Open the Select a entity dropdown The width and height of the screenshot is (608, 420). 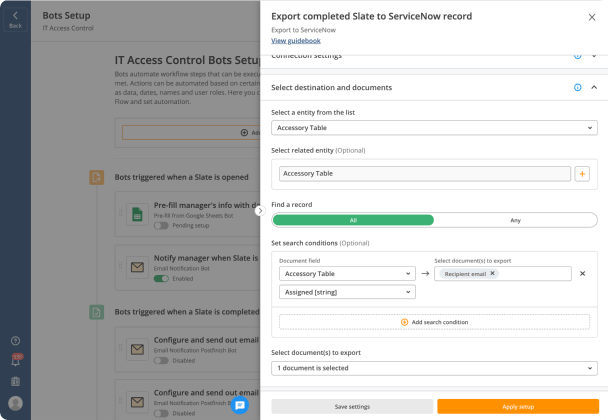tap(434, 128)
